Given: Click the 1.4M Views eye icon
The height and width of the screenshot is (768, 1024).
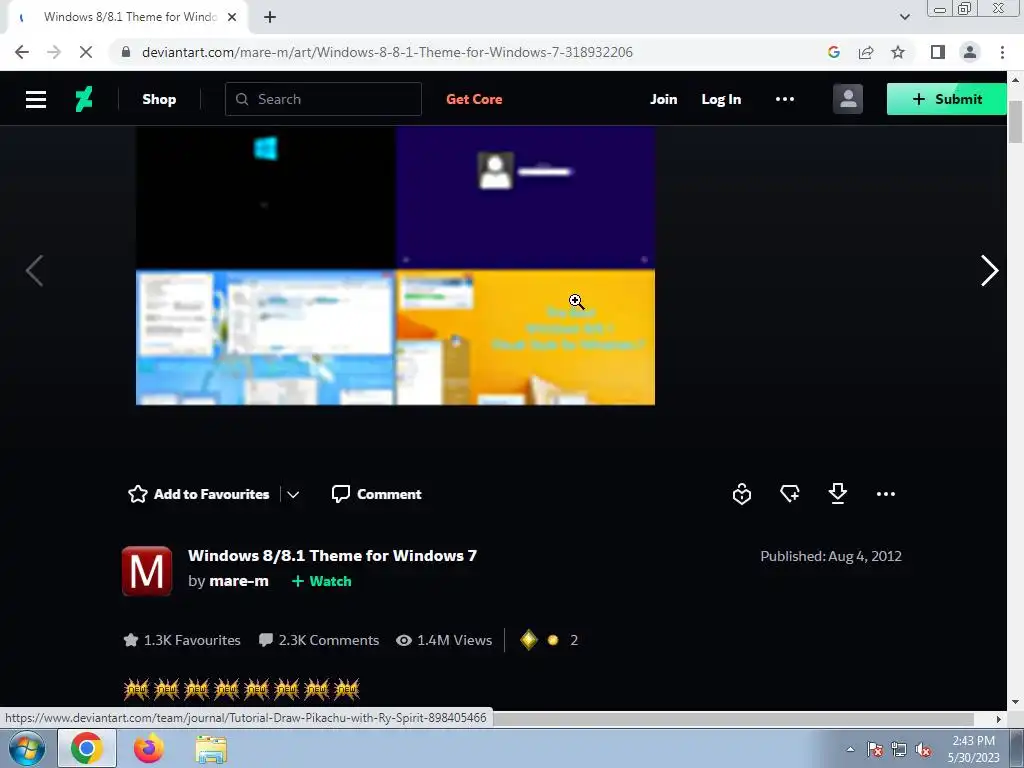Looking at the screenshot, I should click(404, 641).
